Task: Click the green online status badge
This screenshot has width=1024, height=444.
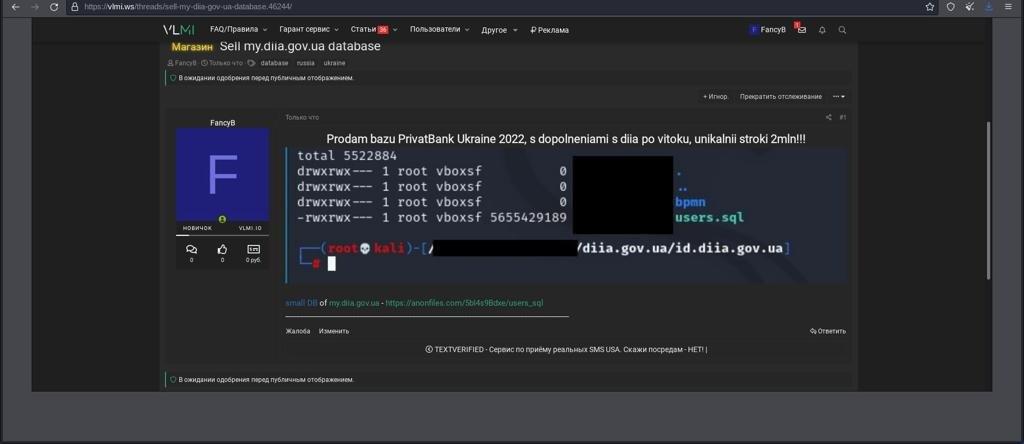Action: point(222,219)
